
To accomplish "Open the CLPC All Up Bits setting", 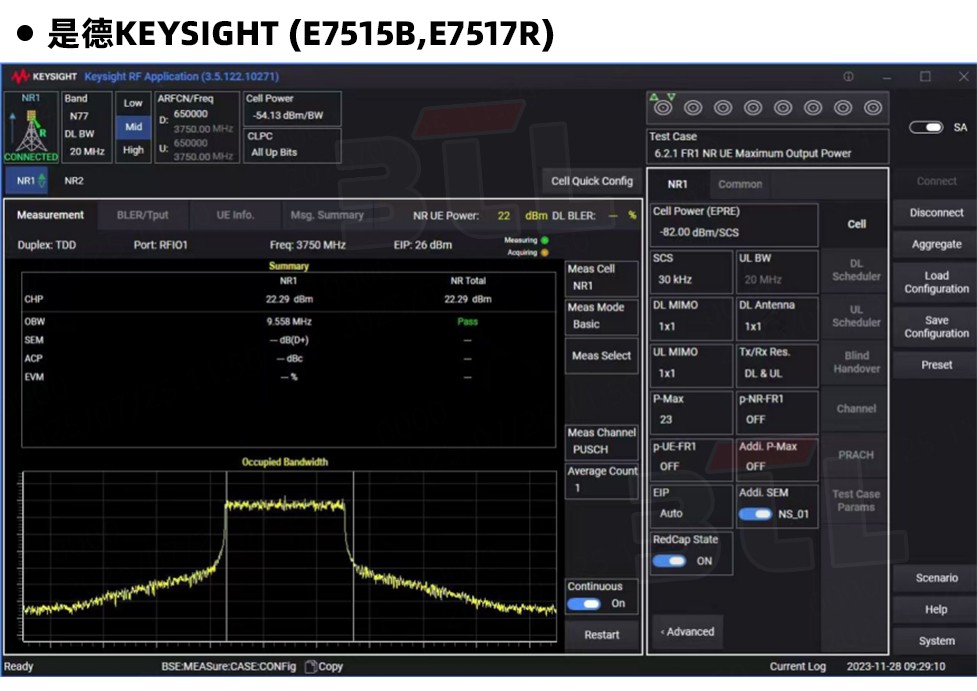I will click(x=292, y=145).
